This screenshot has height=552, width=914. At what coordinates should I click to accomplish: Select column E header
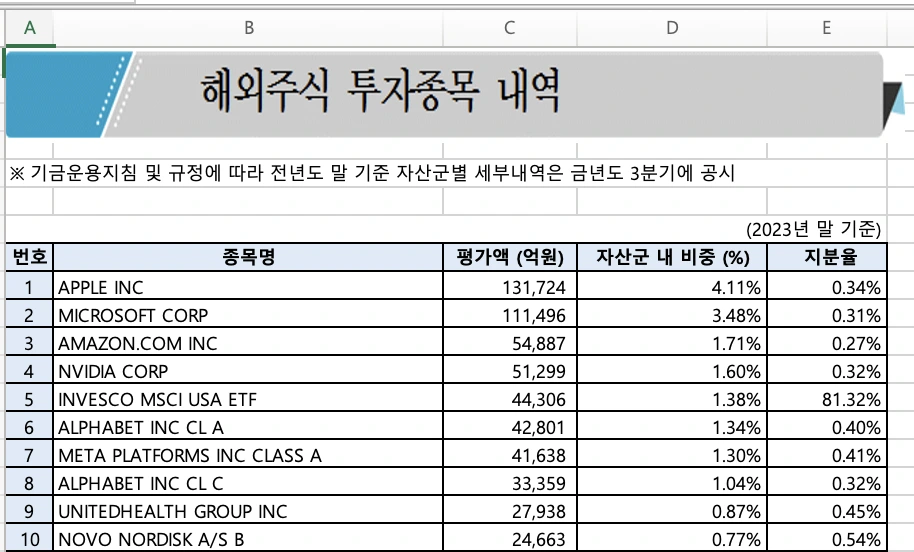pos(827,28)
